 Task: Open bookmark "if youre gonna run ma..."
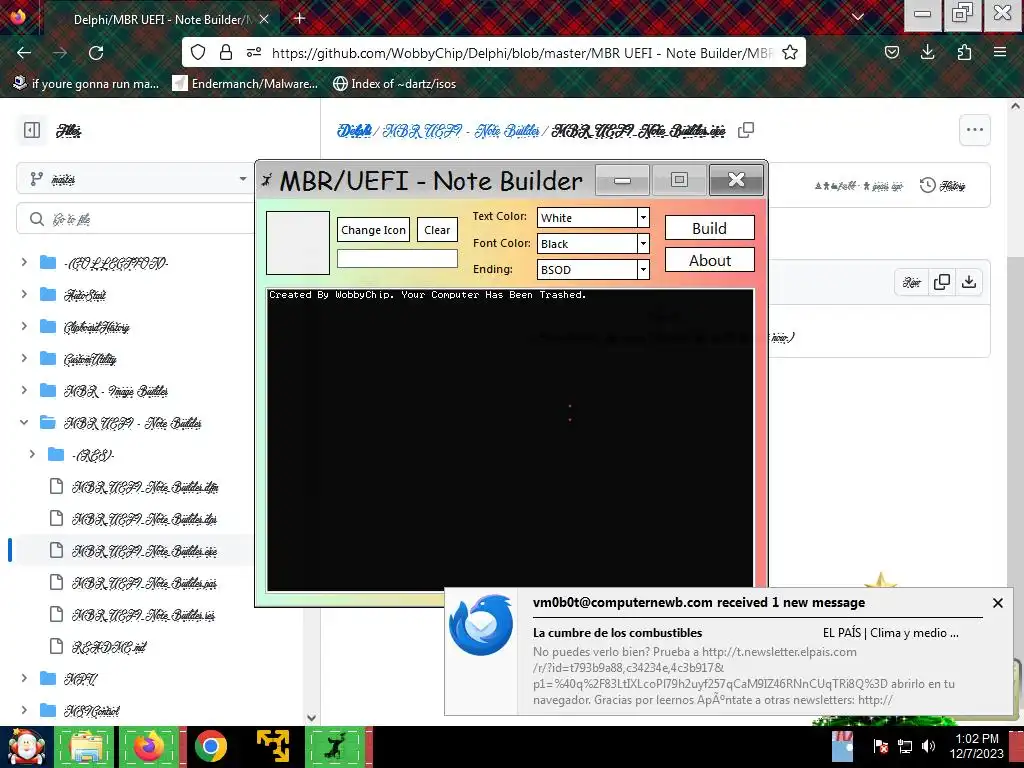86,84
